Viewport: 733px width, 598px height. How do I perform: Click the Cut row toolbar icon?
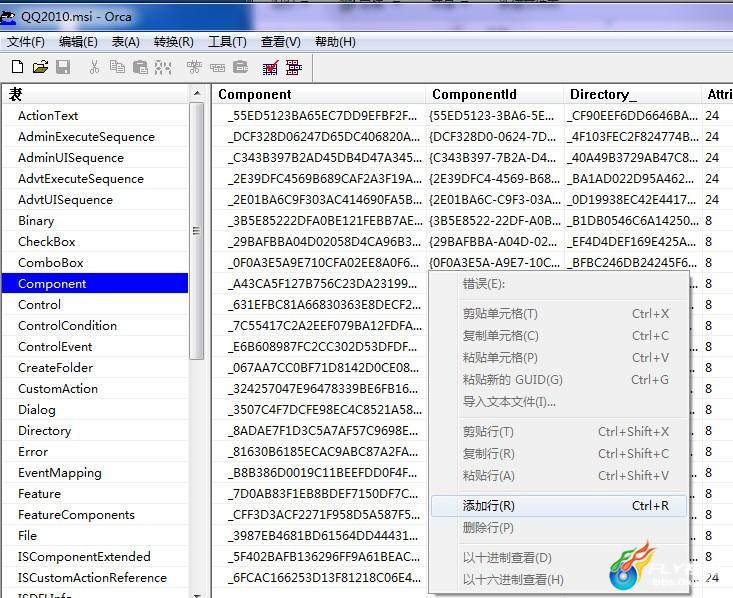(194, 67)
